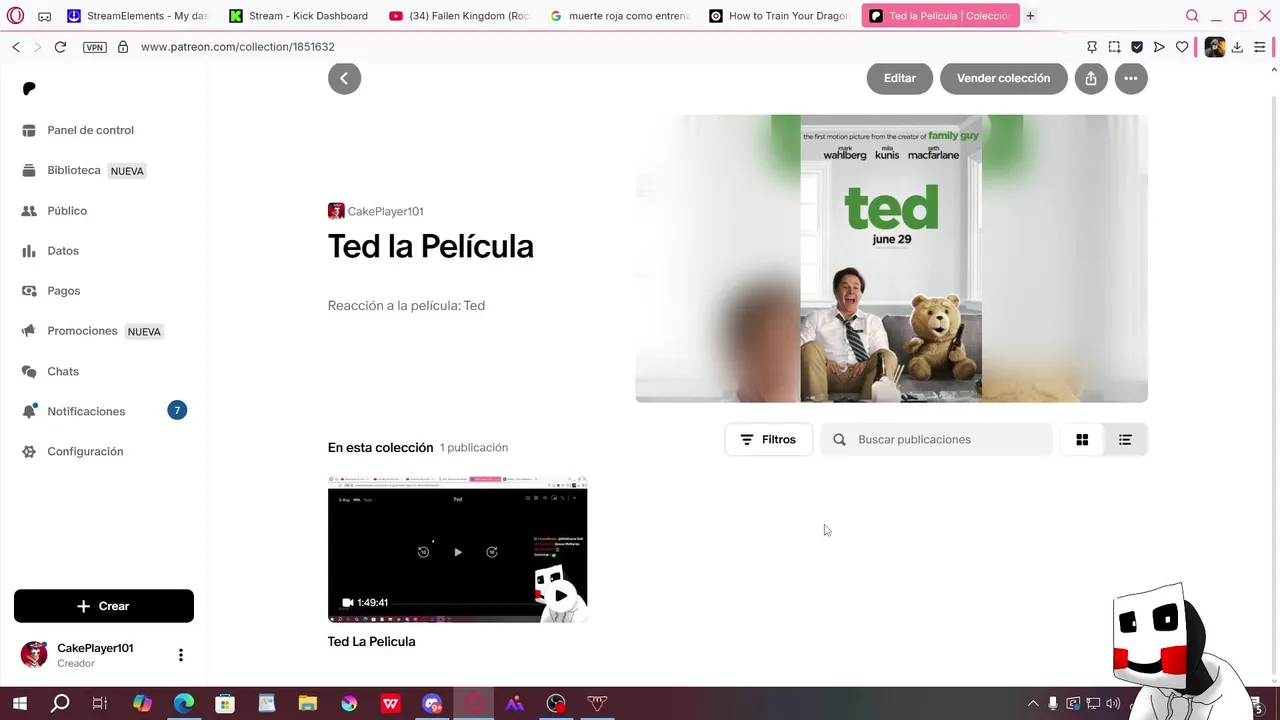Open a new browser tab
Image resolution: width=1280 pixels, height=720 pixels.
[1030, 16]
